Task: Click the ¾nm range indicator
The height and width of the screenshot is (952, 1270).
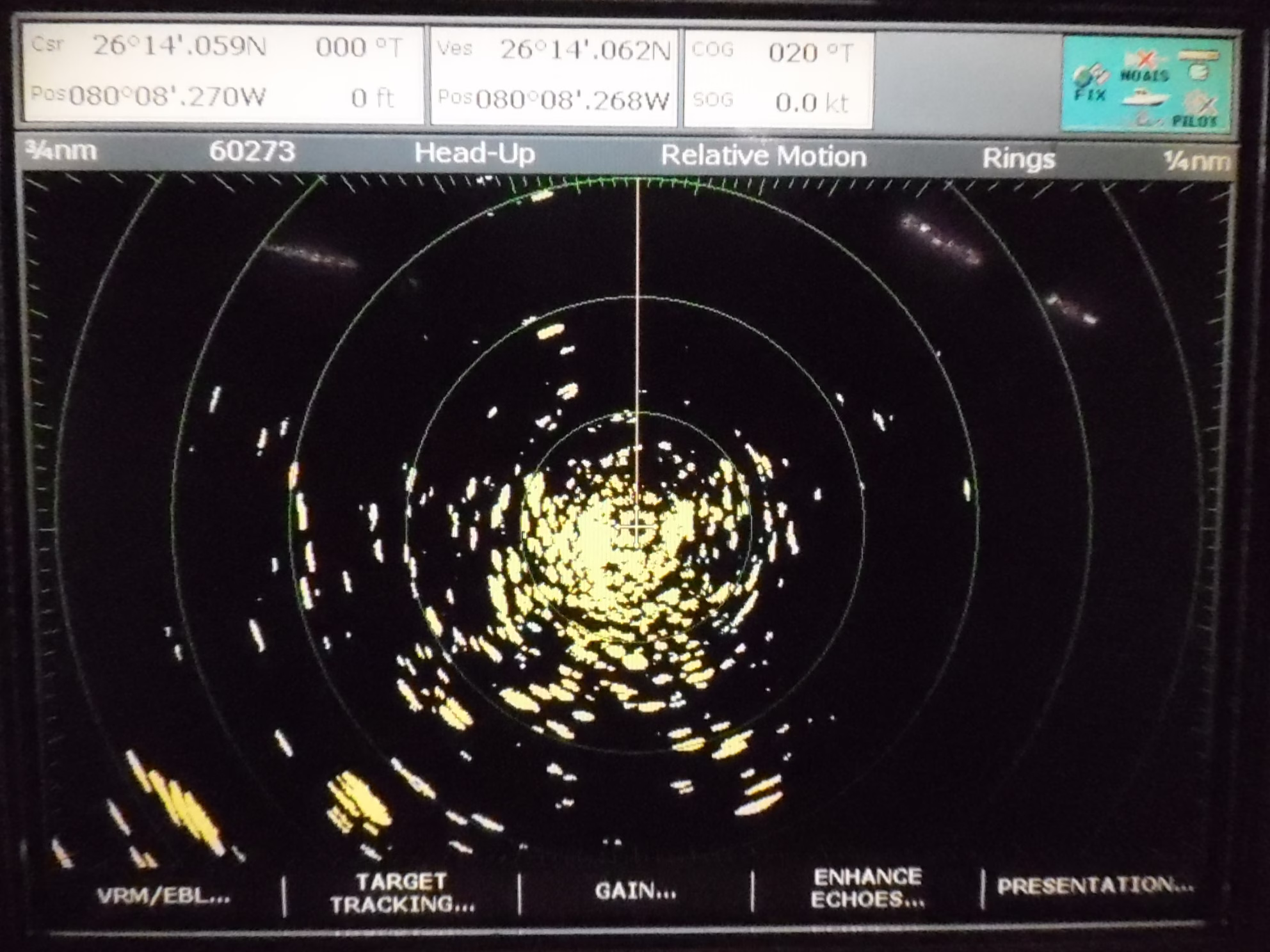Action: 61,151
